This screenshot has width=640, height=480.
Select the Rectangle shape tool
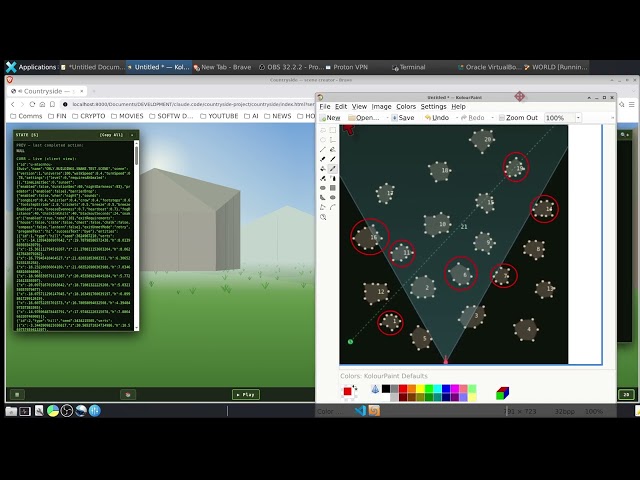(333, 188)
